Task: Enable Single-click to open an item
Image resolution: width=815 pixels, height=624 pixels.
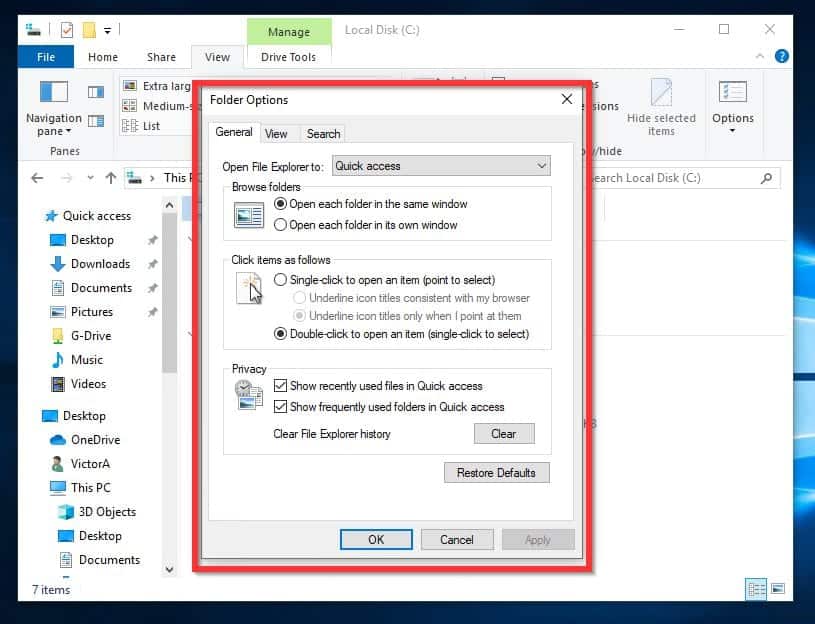Action: coord(281,280)
